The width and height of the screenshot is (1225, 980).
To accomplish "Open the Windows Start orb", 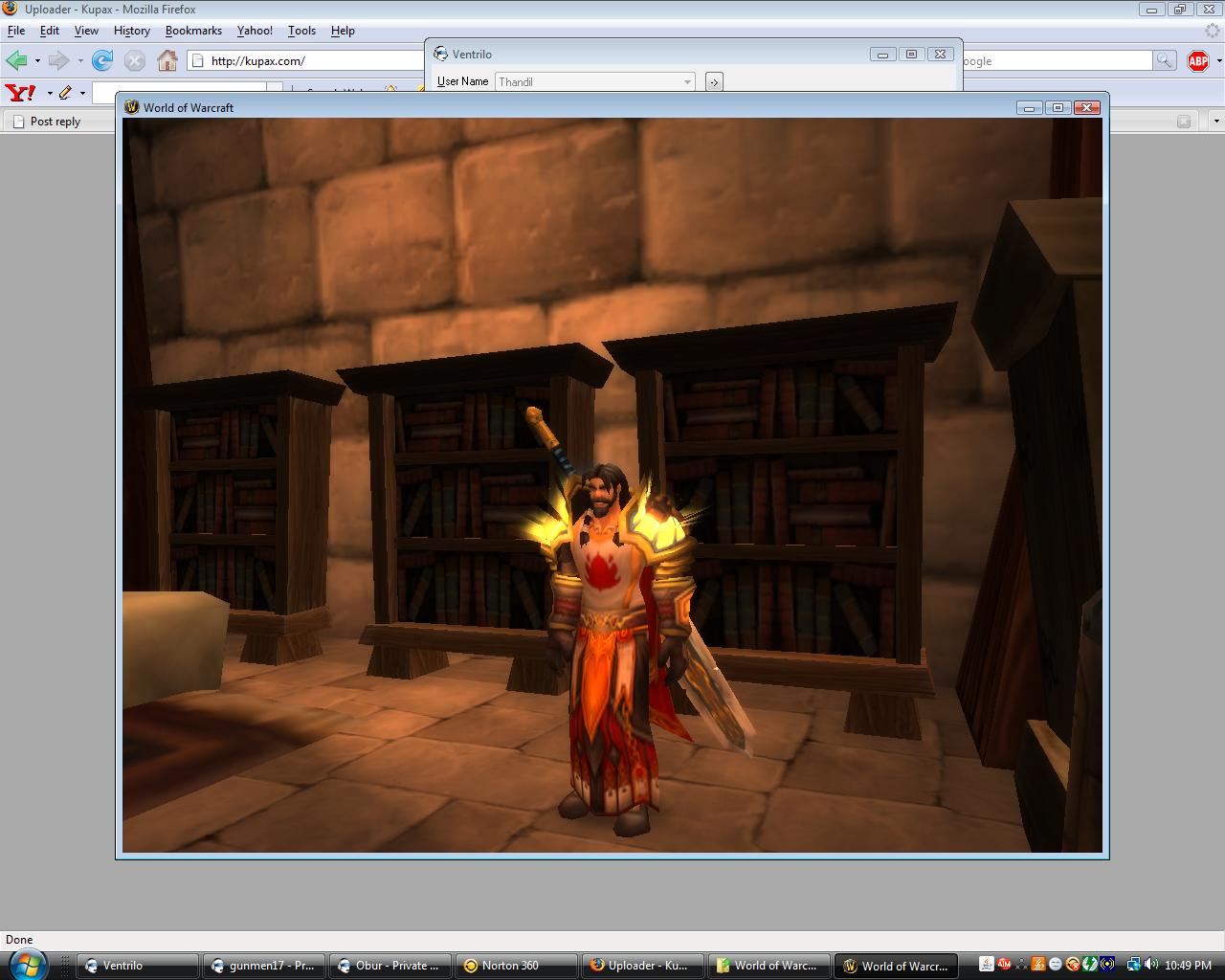I will pos(27,965).
